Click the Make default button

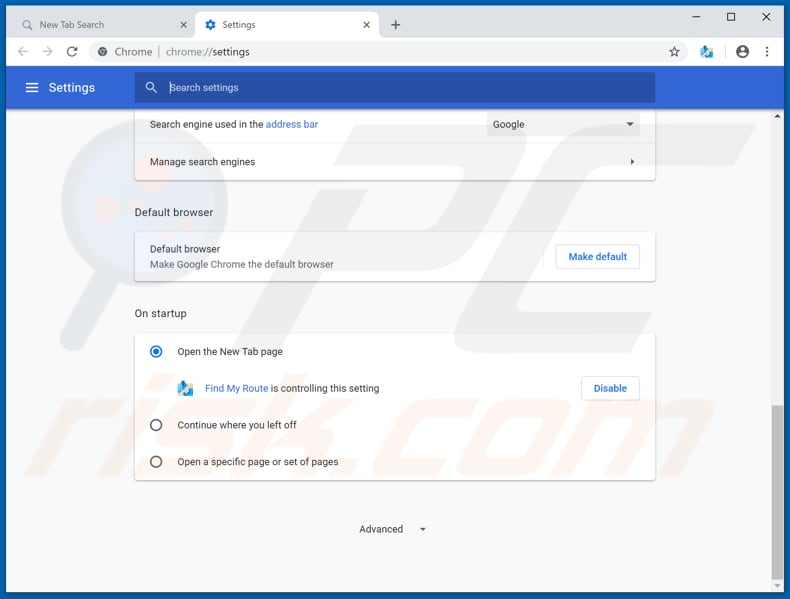click(598, 256)
